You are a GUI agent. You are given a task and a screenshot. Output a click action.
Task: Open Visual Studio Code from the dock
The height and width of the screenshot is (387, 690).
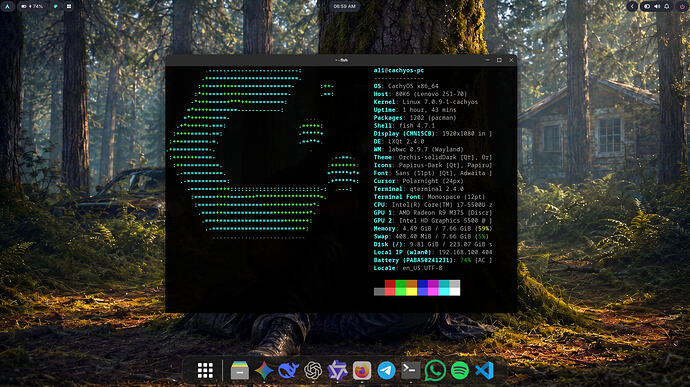484,370
